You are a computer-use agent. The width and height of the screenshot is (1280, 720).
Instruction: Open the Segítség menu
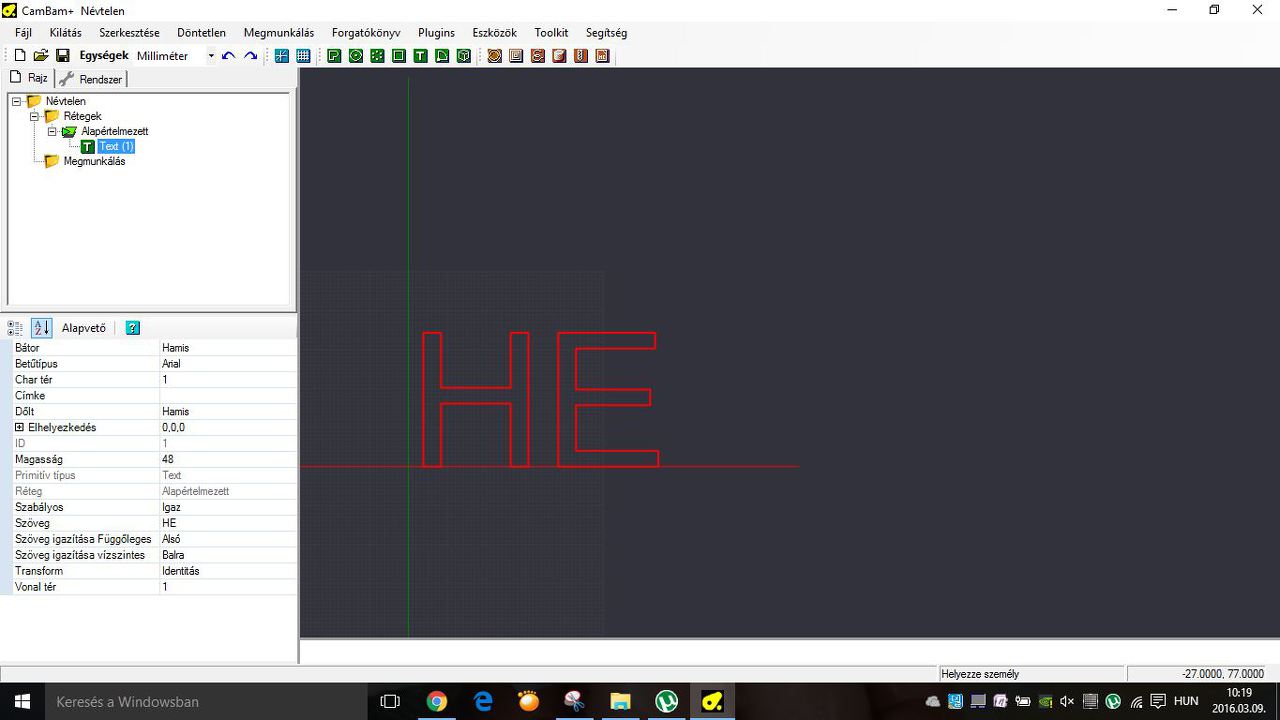click(606, 33)
